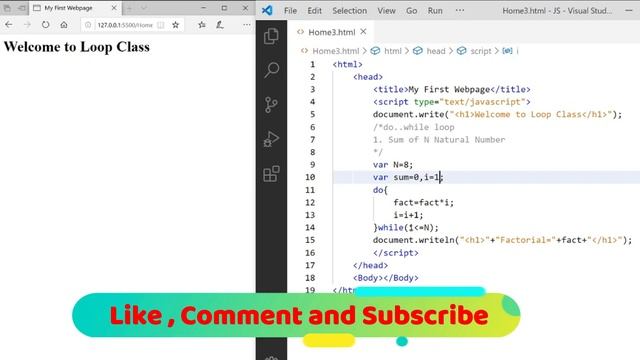This screenshot has height=360, width=640.
Task: Open a new browser tab
Action: pos(129,8)
